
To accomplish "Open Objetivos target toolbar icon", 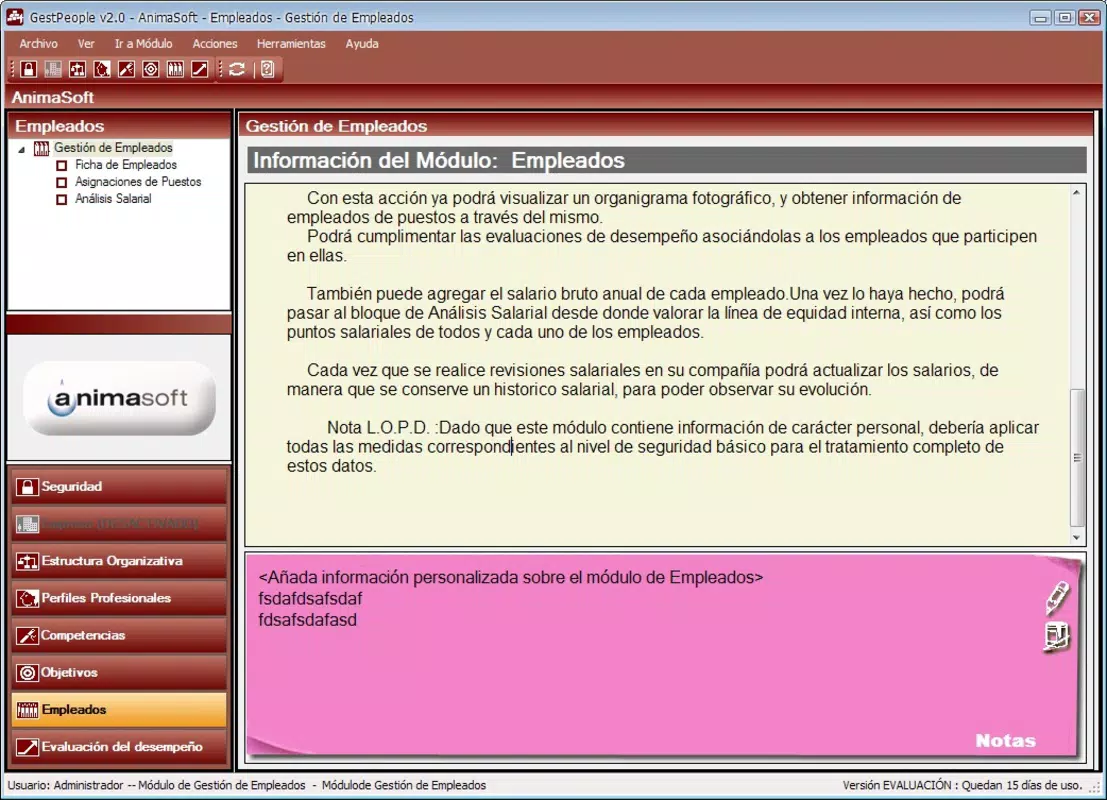I will pyautogui.click(x=151, y=69).
